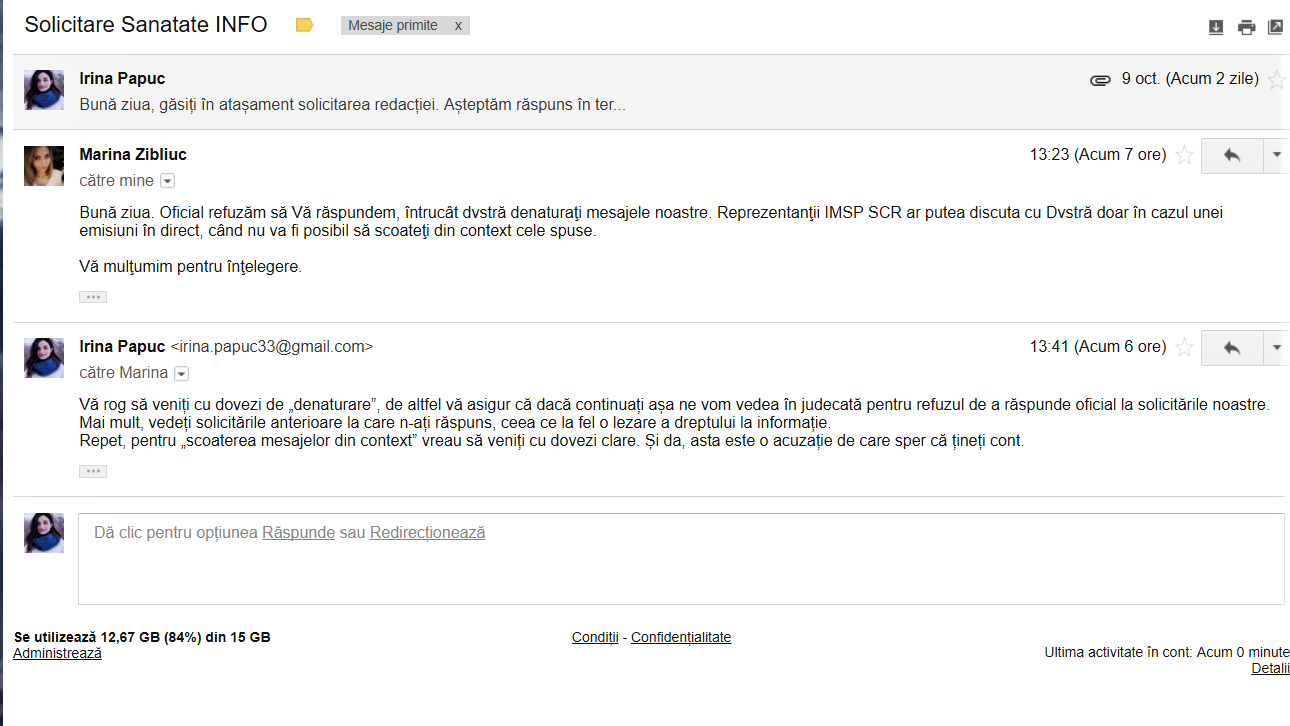Image resolution: width=1290 pixels, height=726 pixels.
Task: Open the Administrează storage link
Action: (57, 653)
